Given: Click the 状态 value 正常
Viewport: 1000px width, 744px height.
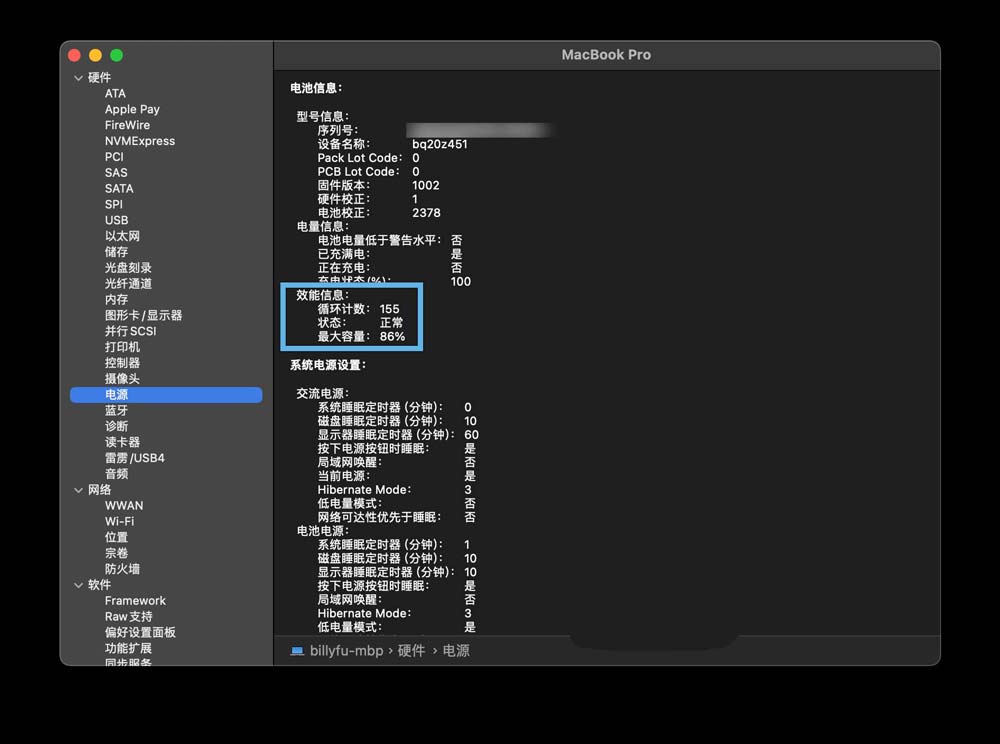Looking at the screenshot, I should coord(392,323).
